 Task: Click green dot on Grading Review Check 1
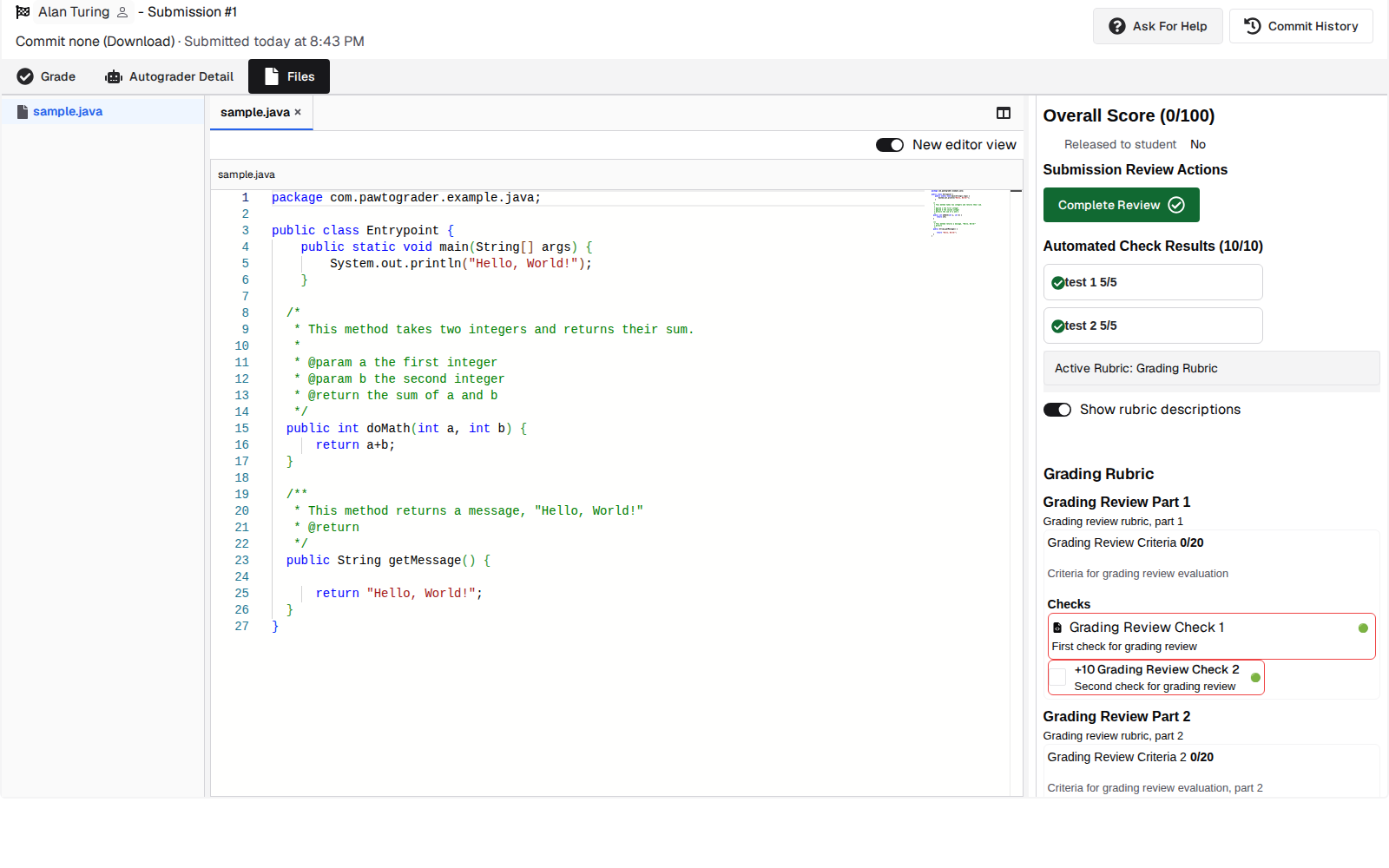[1363, 628]
